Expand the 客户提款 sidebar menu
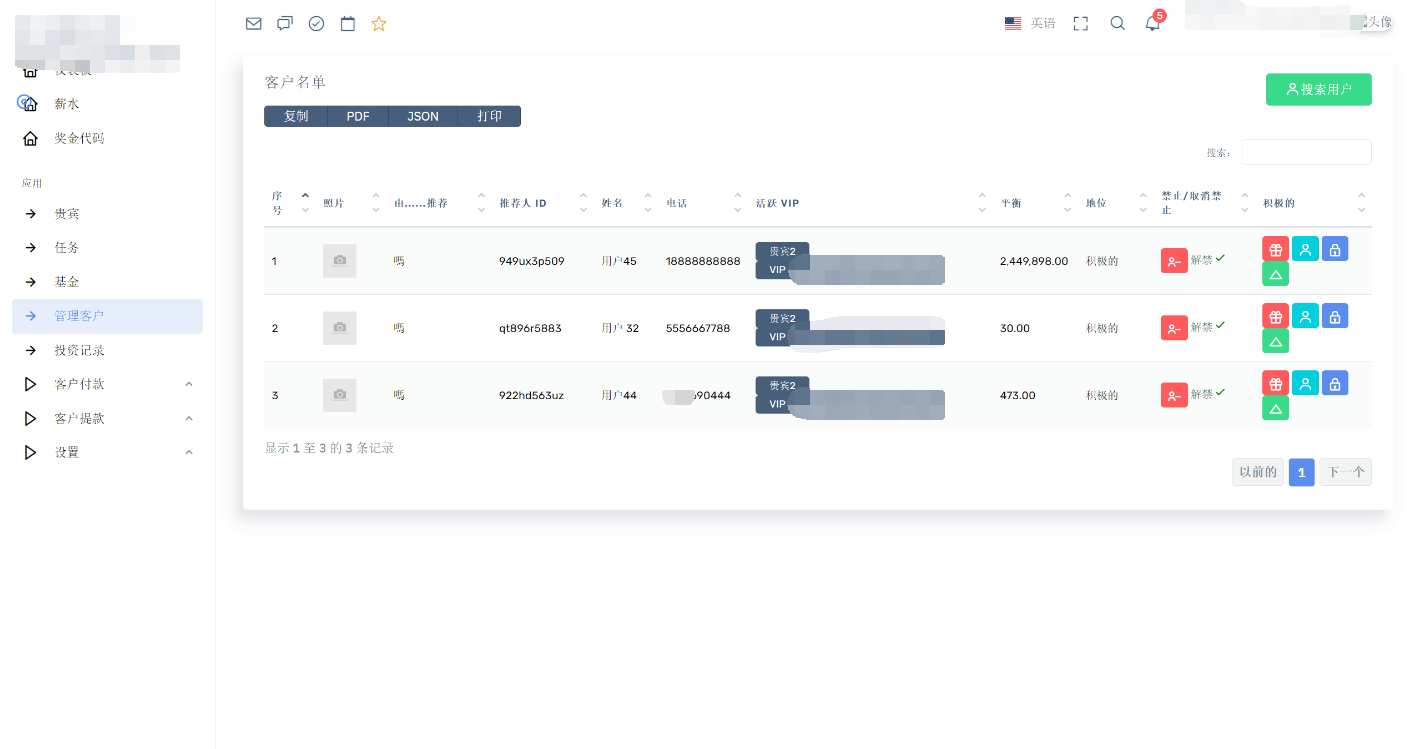The height and width of the screenshot is (749, 1420). coord(108,418)
